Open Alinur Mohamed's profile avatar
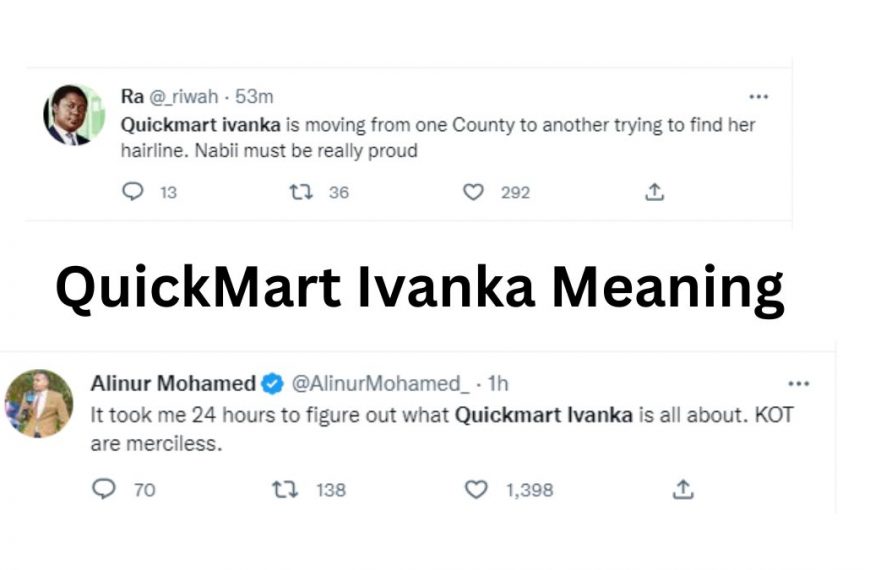The image size is (870, 570). point(39,403)
